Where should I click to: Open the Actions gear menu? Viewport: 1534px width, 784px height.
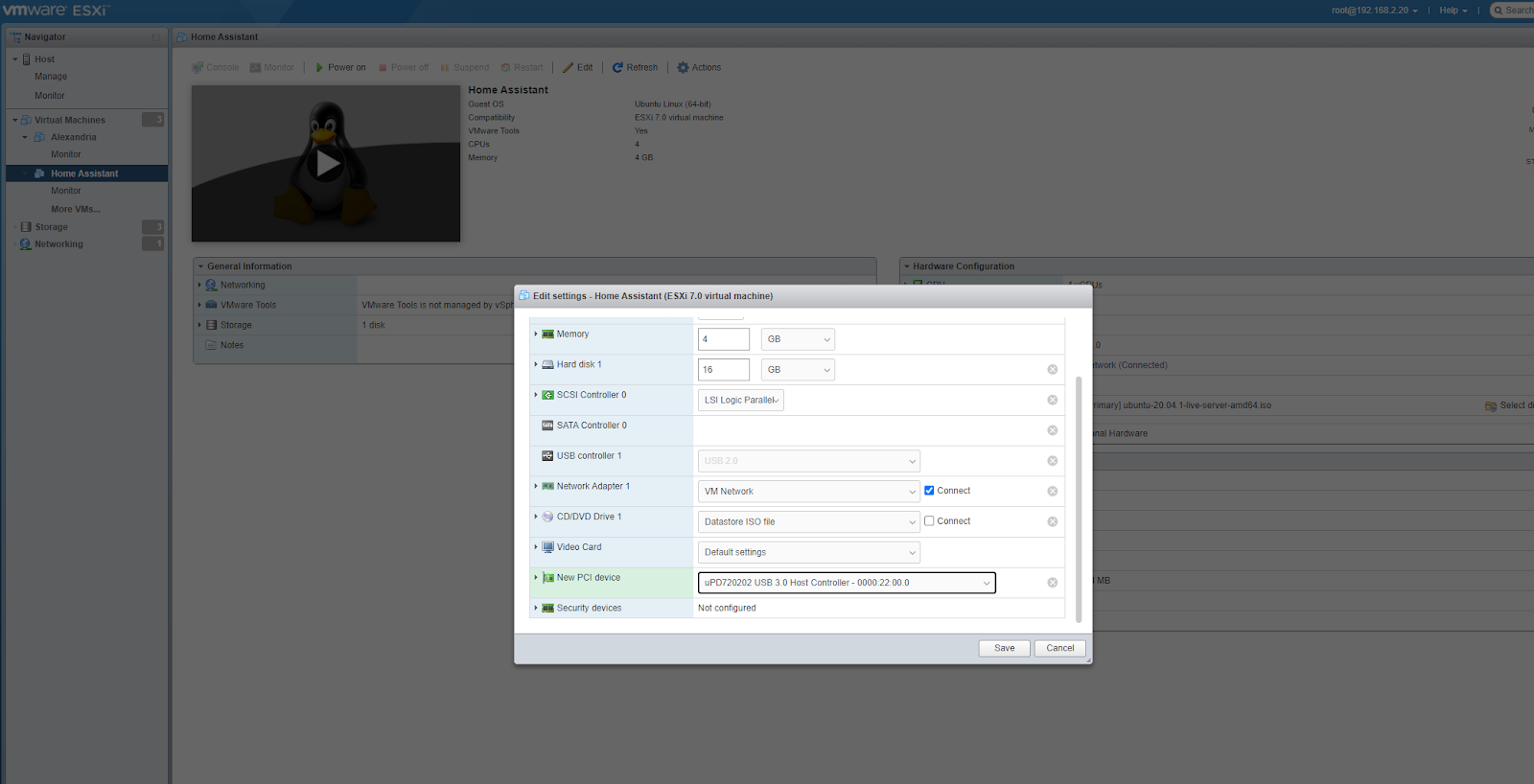point(683,68)
